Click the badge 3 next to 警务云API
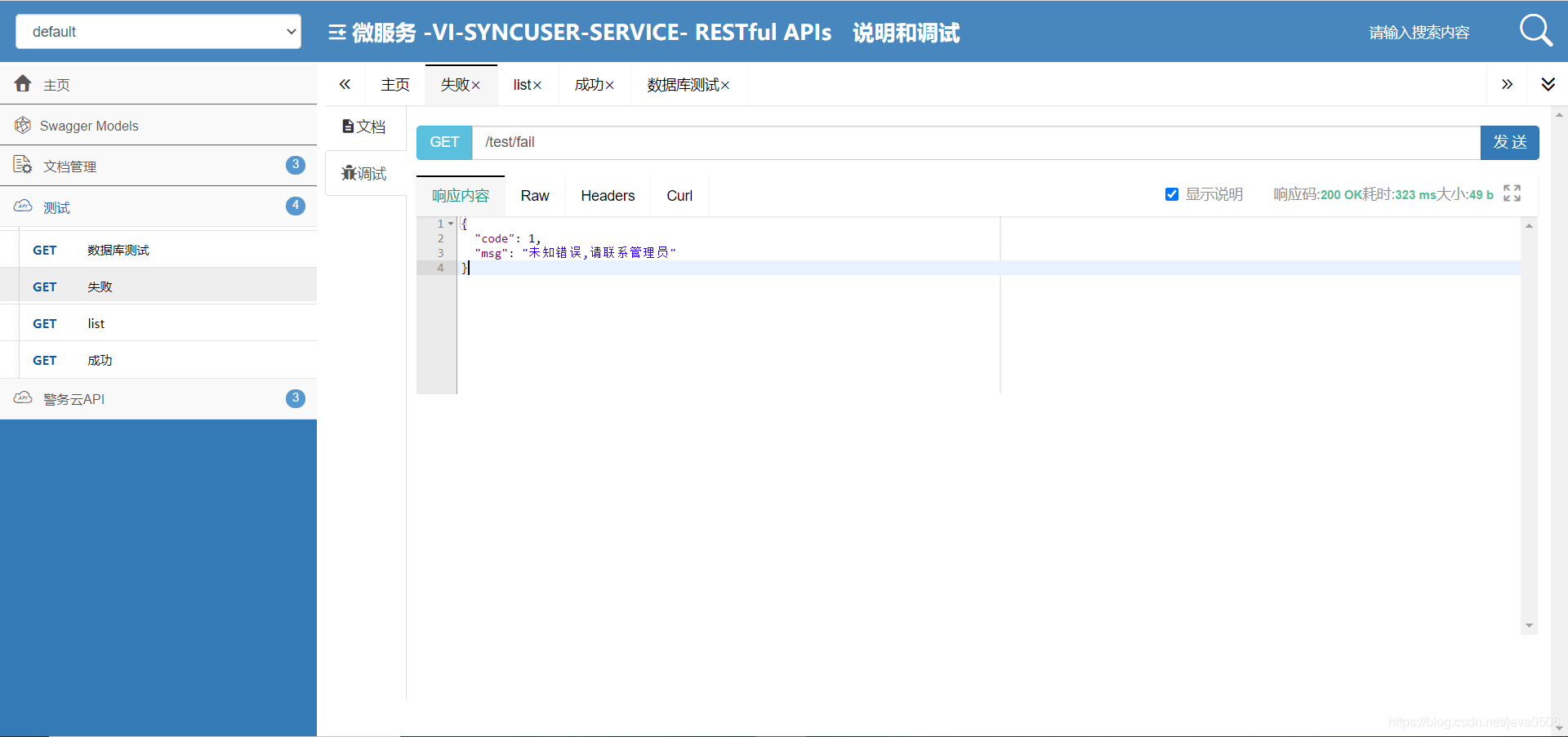The height and width of the screenshot is (737, 1568). (296, 398)
